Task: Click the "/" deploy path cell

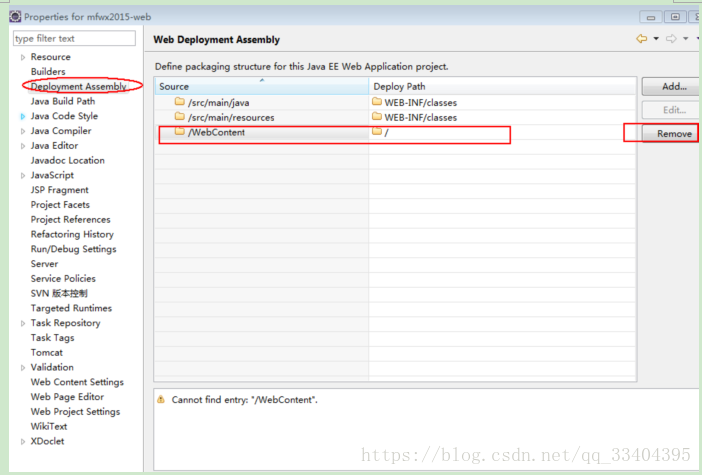Action: 502,132
